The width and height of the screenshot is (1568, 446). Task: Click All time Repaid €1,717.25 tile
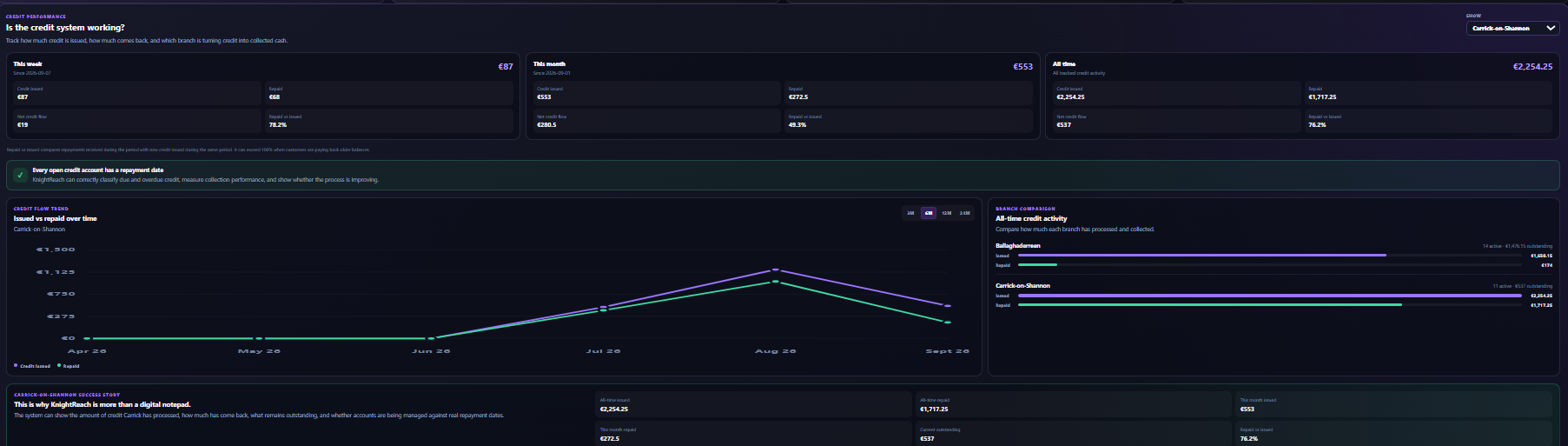click(1428, 93)
